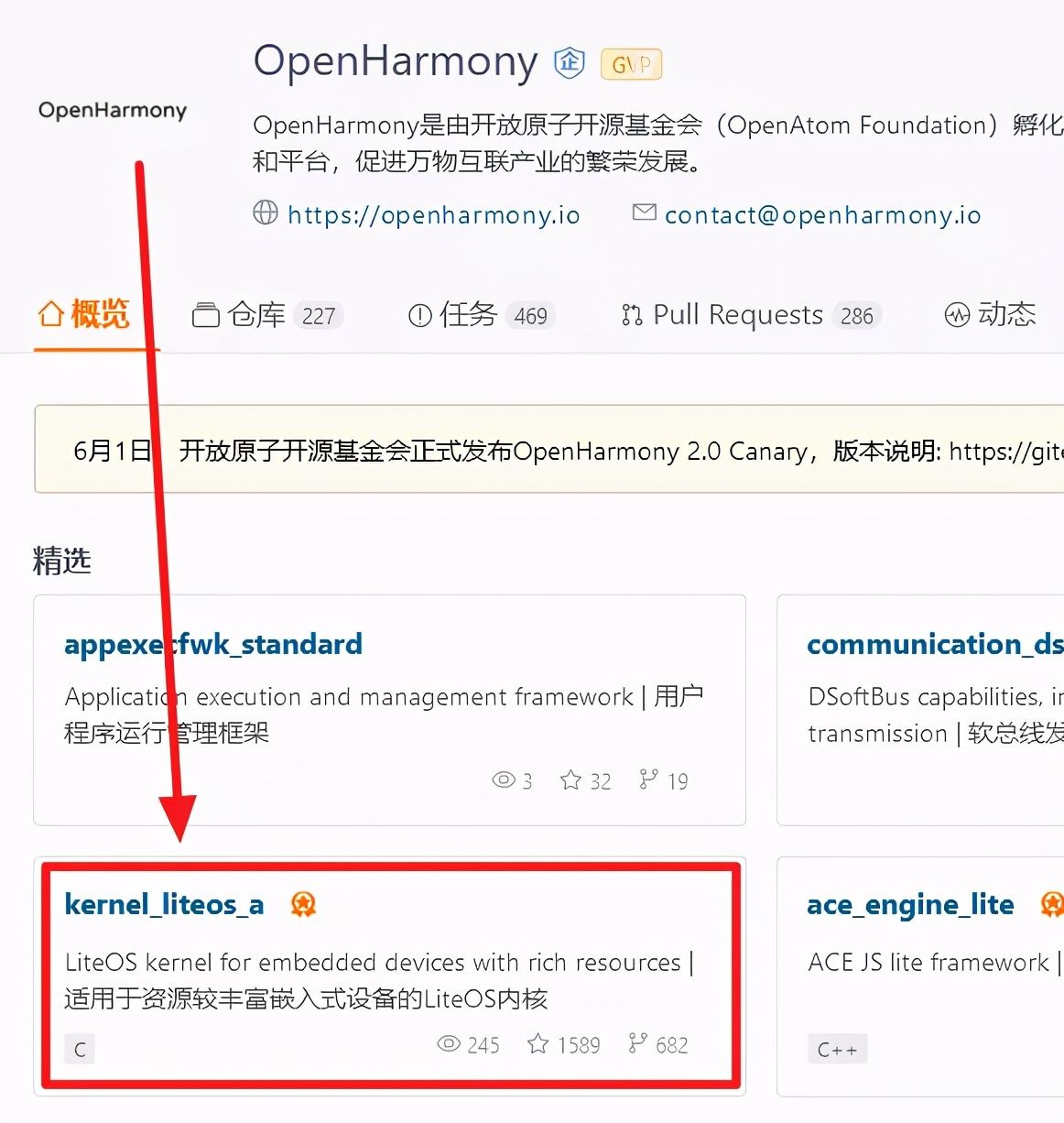Viewport: 1064px width, 1123px height.
Task: Switch to the 仓库 repositories tab
Action: 266,315
